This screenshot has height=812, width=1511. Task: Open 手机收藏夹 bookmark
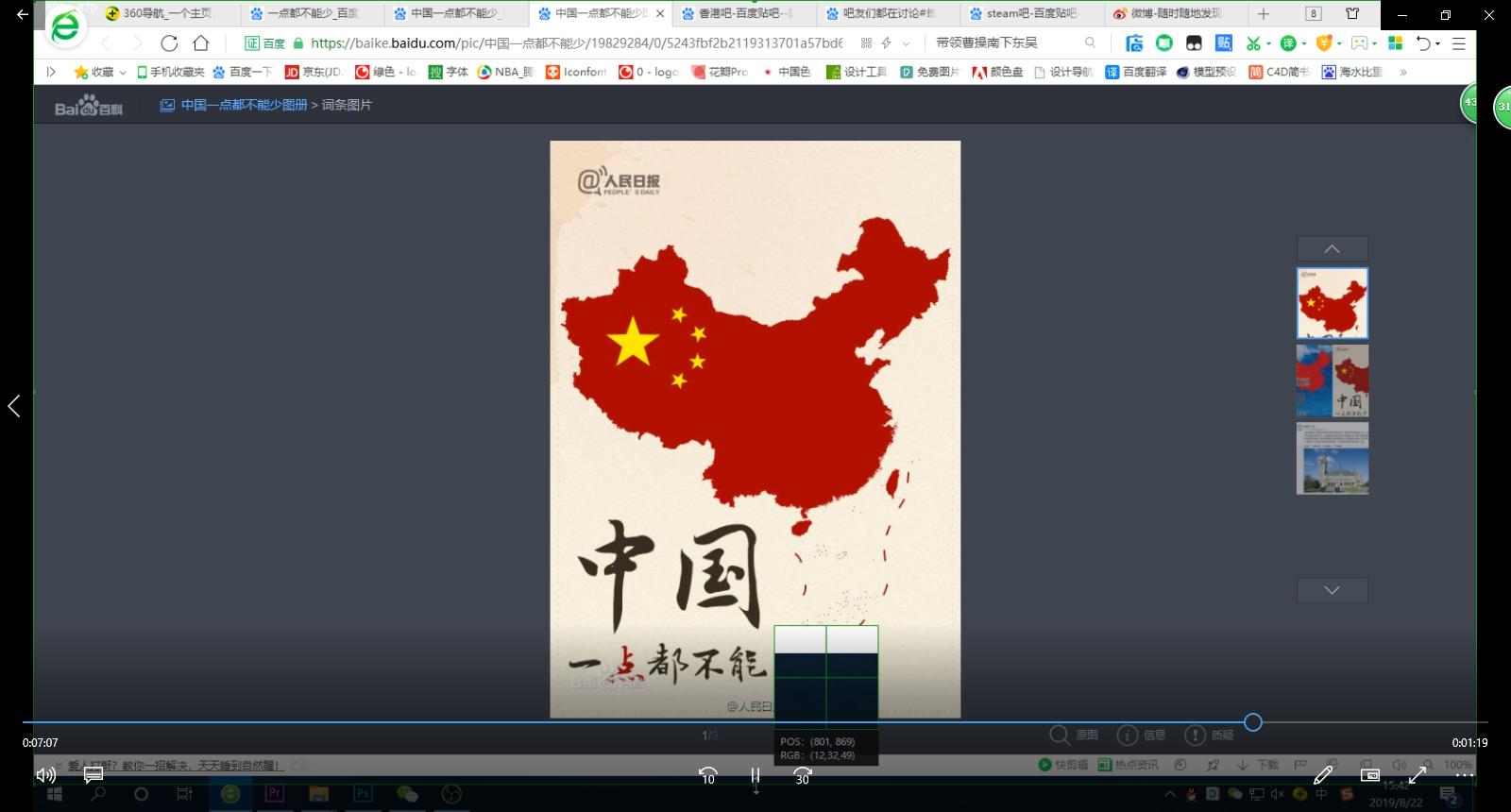tap(171, 72)
